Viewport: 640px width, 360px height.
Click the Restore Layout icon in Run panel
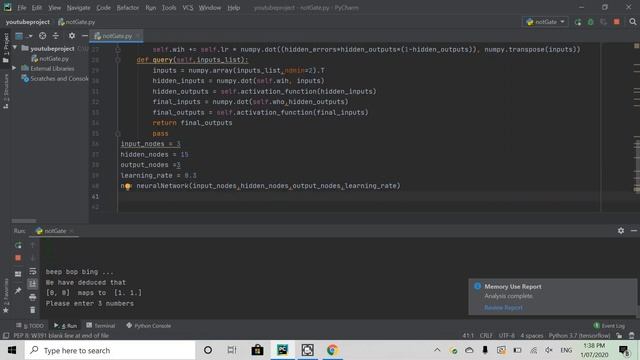pos(18,274)
